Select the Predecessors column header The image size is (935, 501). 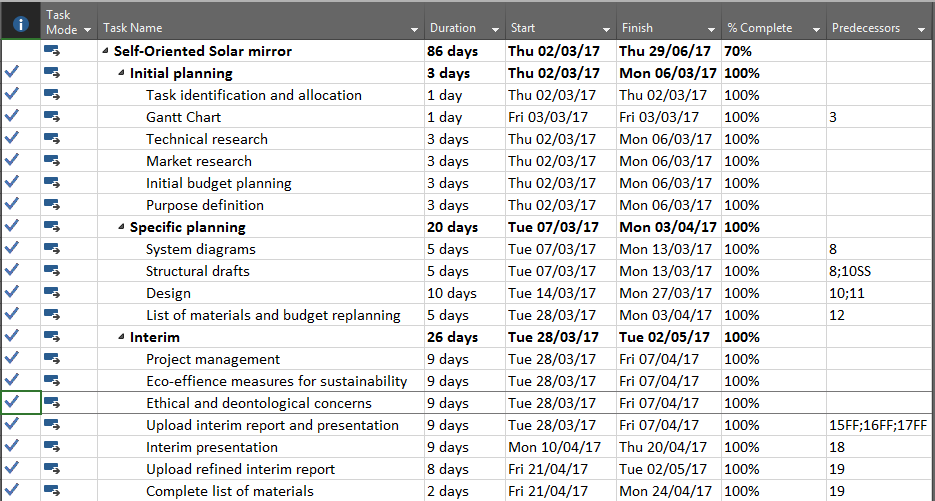click(866, 28)
